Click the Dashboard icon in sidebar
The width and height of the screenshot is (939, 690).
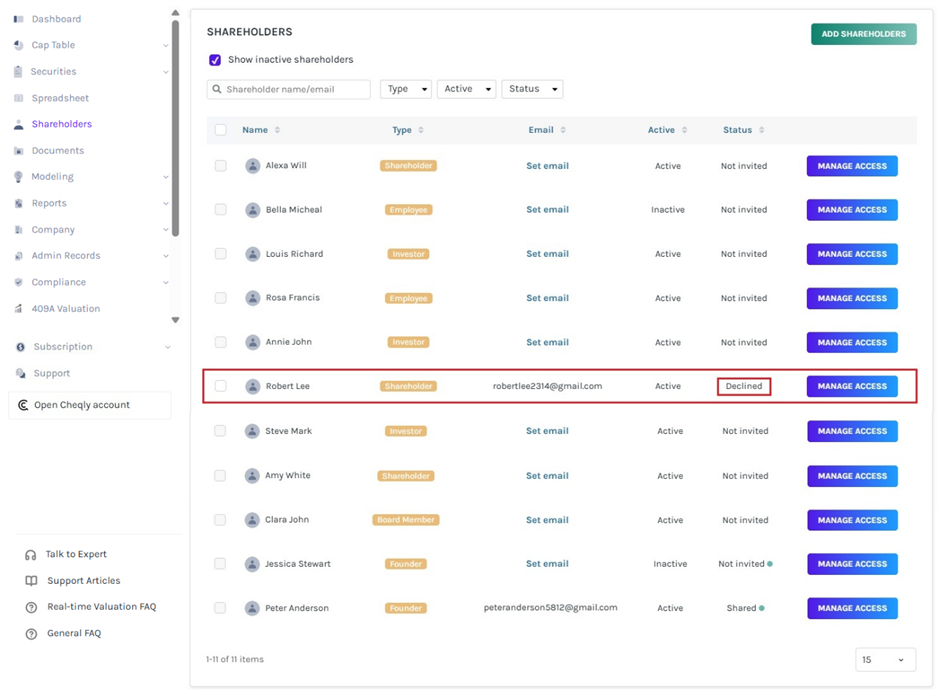click(19, 19)
